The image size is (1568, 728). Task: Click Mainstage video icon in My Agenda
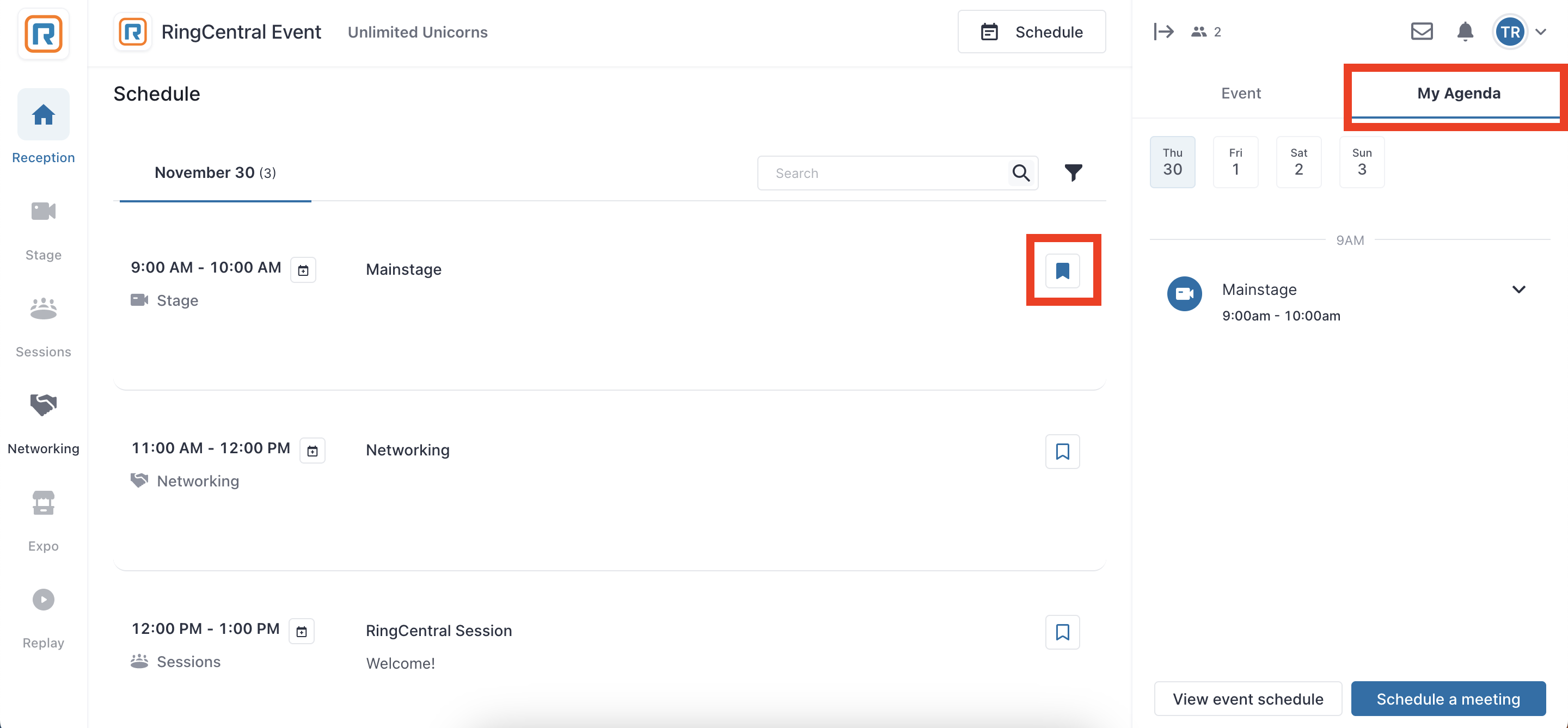[x=1184, y=294]
